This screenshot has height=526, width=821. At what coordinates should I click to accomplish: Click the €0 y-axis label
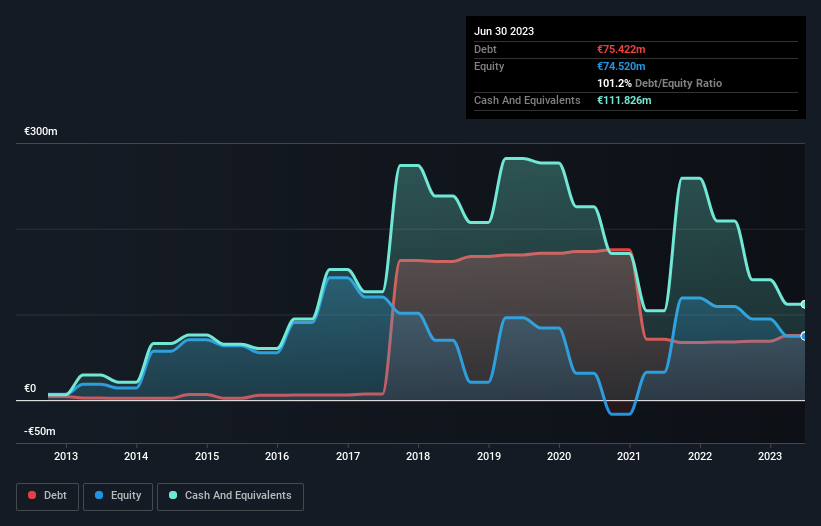pyautogui.click(x=30, y=388)
